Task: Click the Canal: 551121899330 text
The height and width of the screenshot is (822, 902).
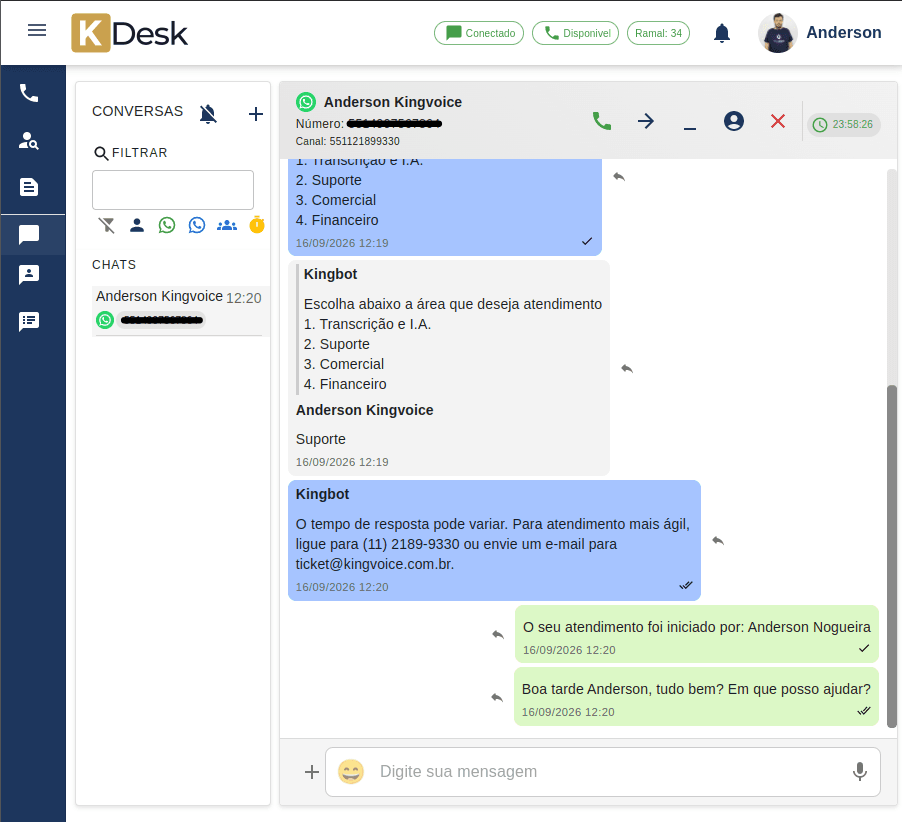Action: [347, 142]
